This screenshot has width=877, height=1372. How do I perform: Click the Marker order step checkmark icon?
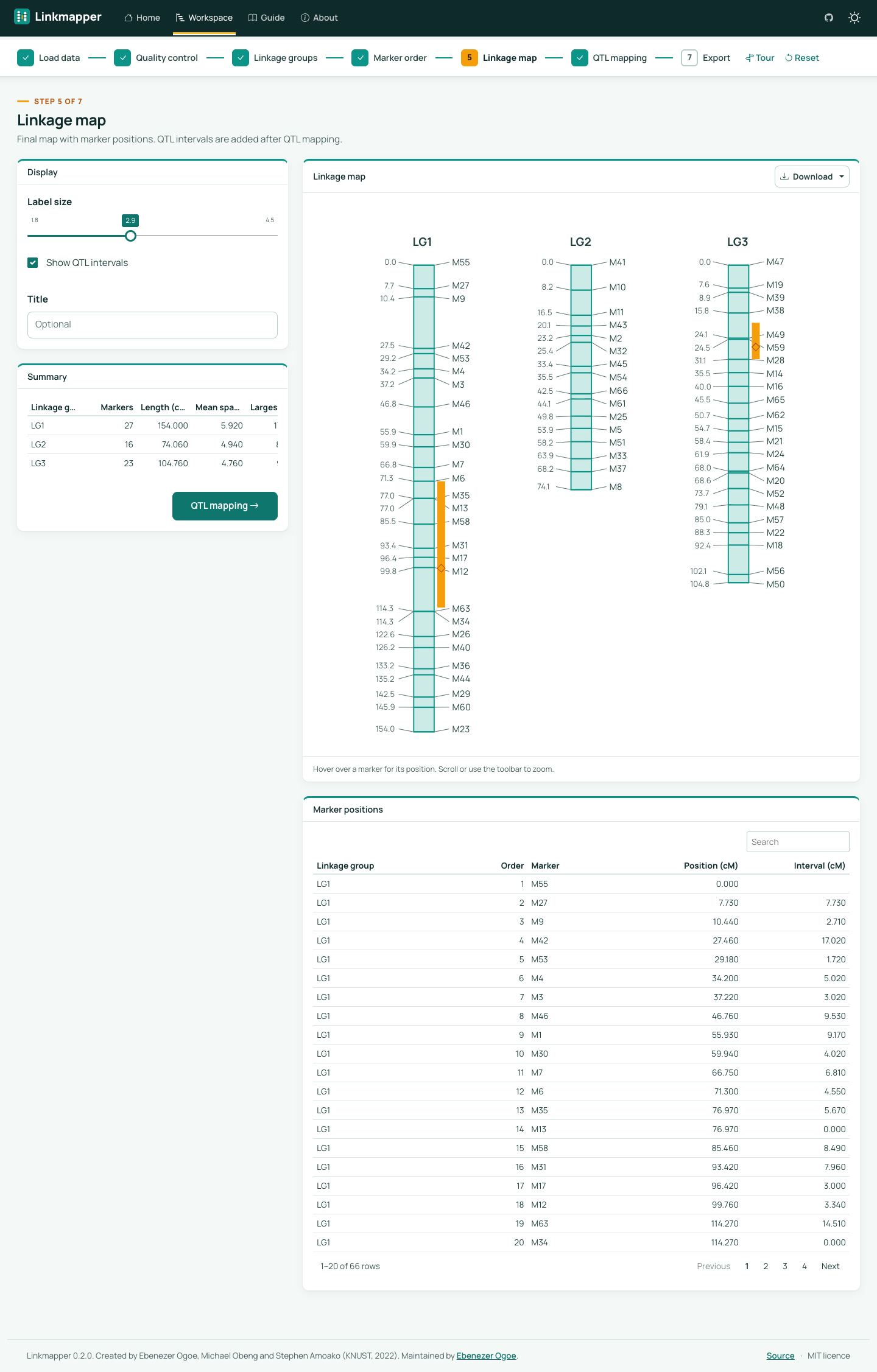(x=360, y=58)
